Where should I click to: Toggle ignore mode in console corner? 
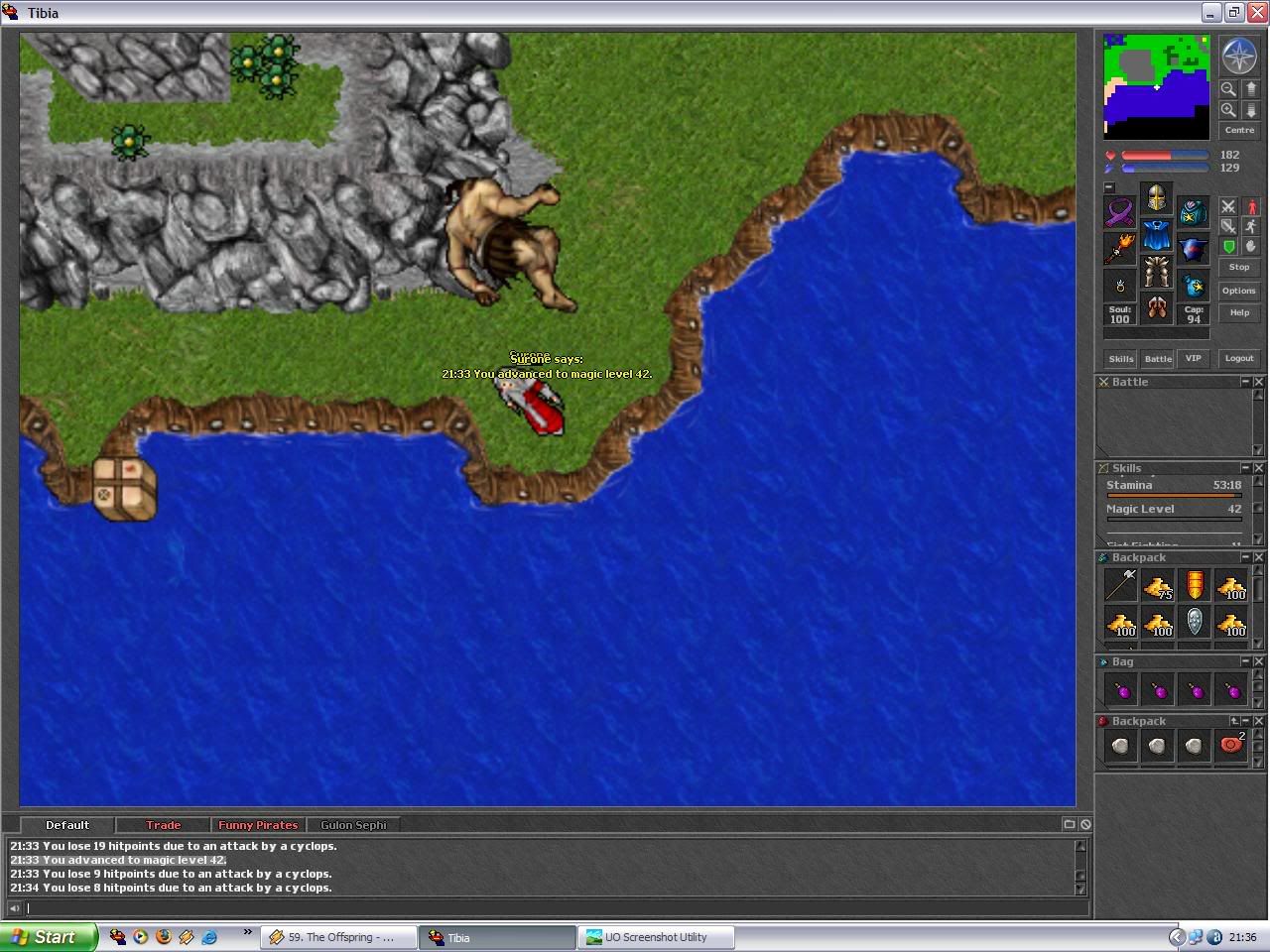click(1085, 824)
